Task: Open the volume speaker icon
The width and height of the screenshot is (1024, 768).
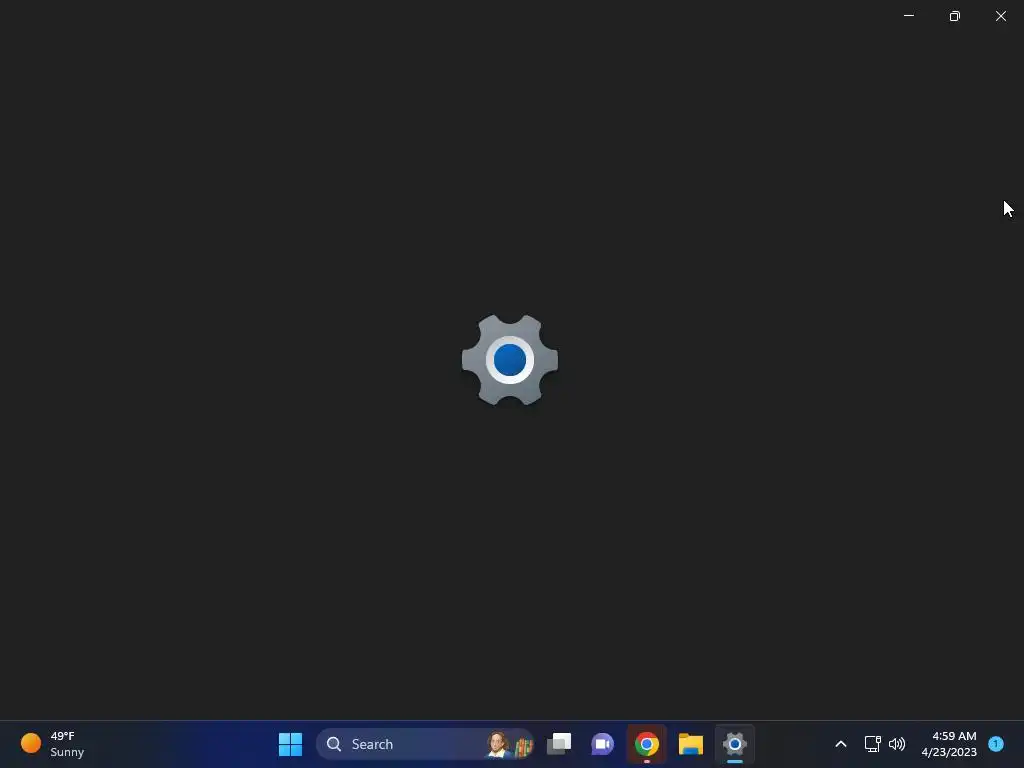Action: (897, 744)
